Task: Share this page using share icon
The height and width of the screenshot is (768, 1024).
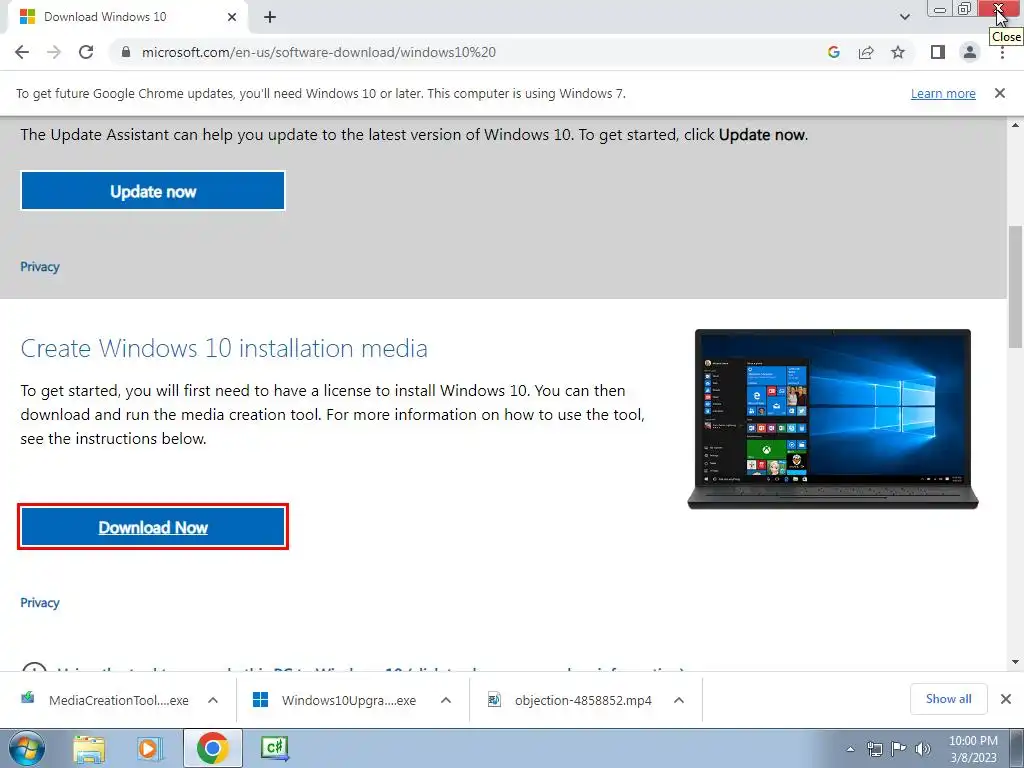Action: [866, 52]
